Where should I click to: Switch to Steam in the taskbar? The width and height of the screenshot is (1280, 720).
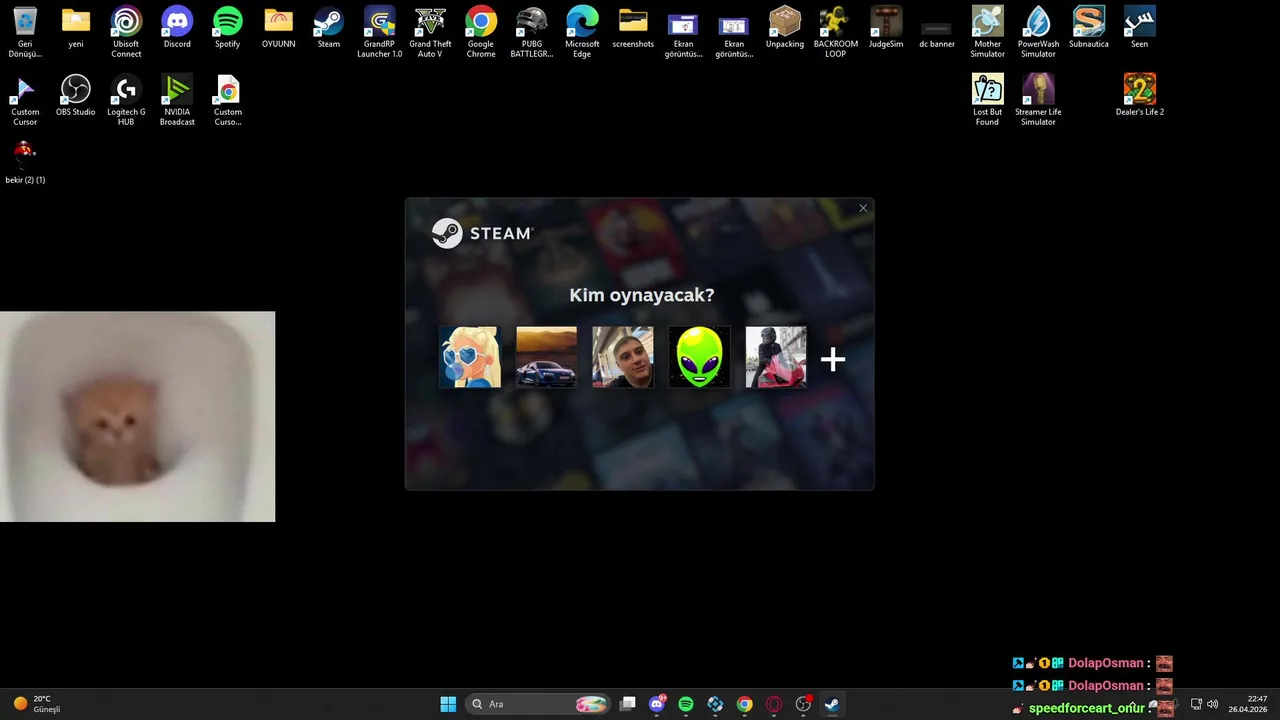pyautogui.click(x=831, y=704)
